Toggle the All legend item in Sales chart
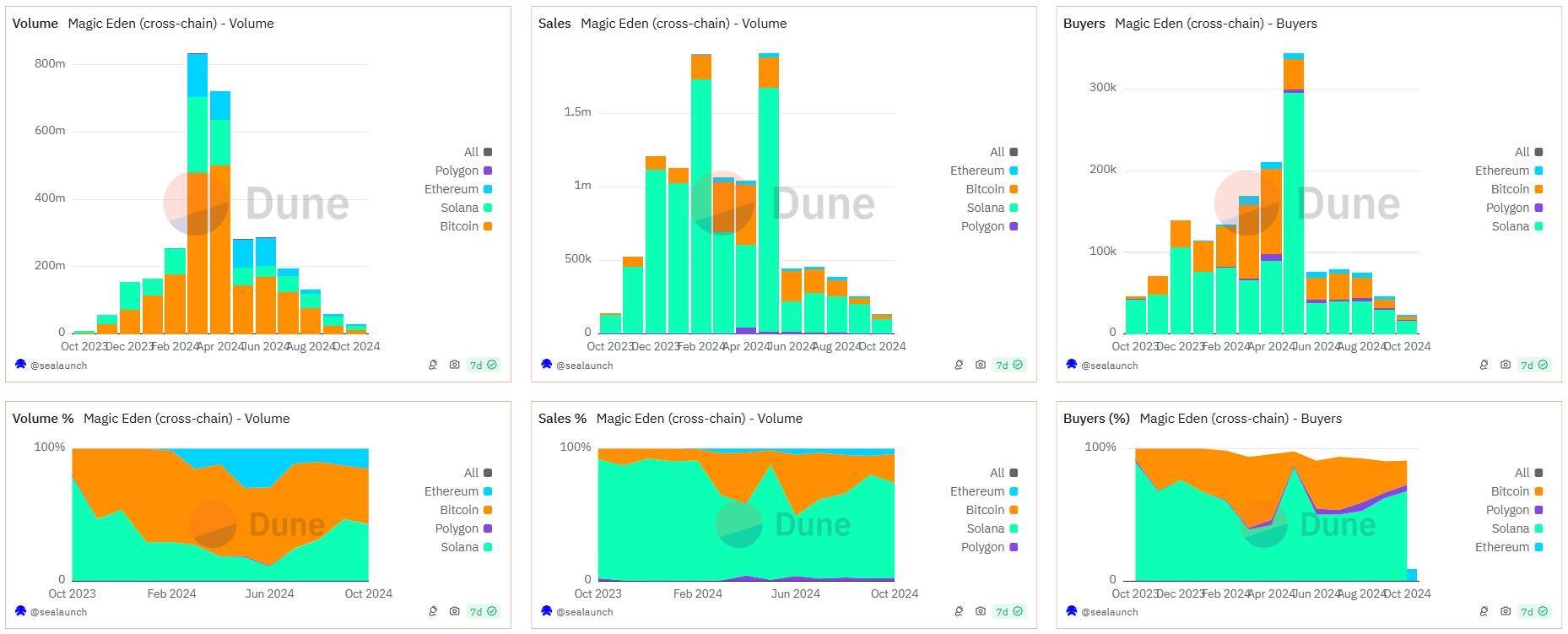This screenshot has height=634, width=1568. pos(1003,152)
